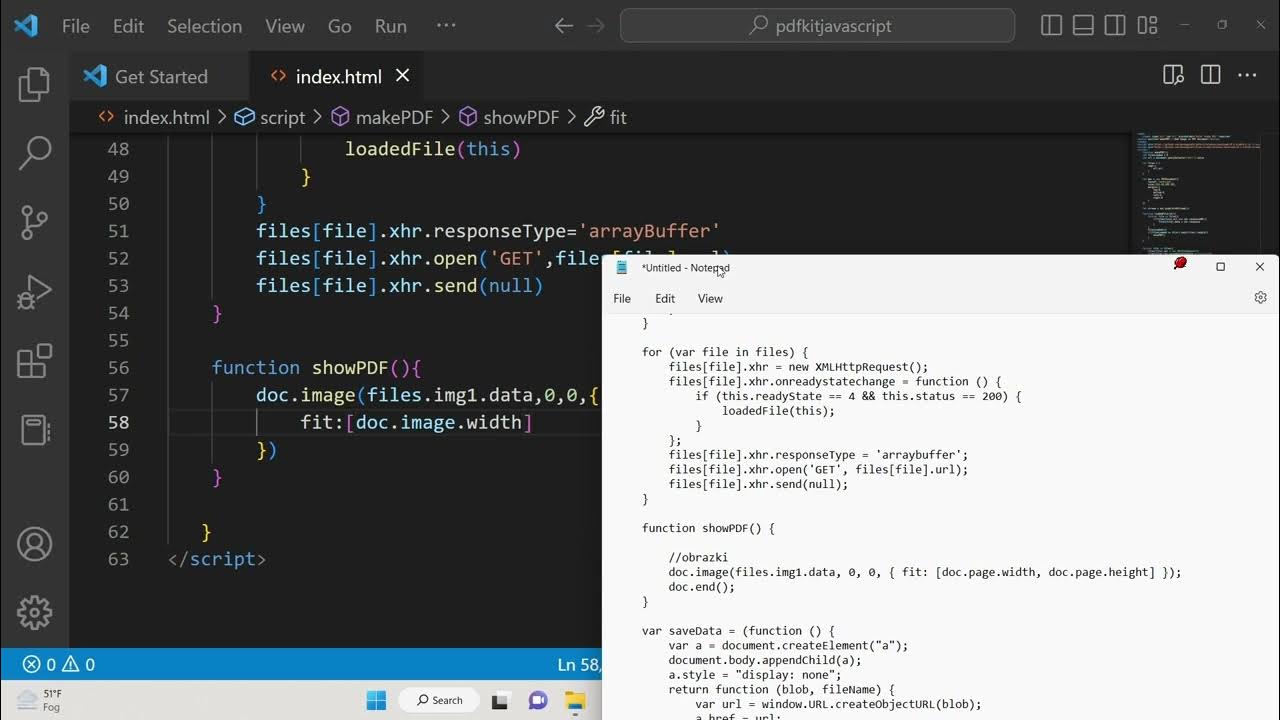Toggle the primary side bar layout button
Screen dimensions: 1280x720
(1051, 26)
